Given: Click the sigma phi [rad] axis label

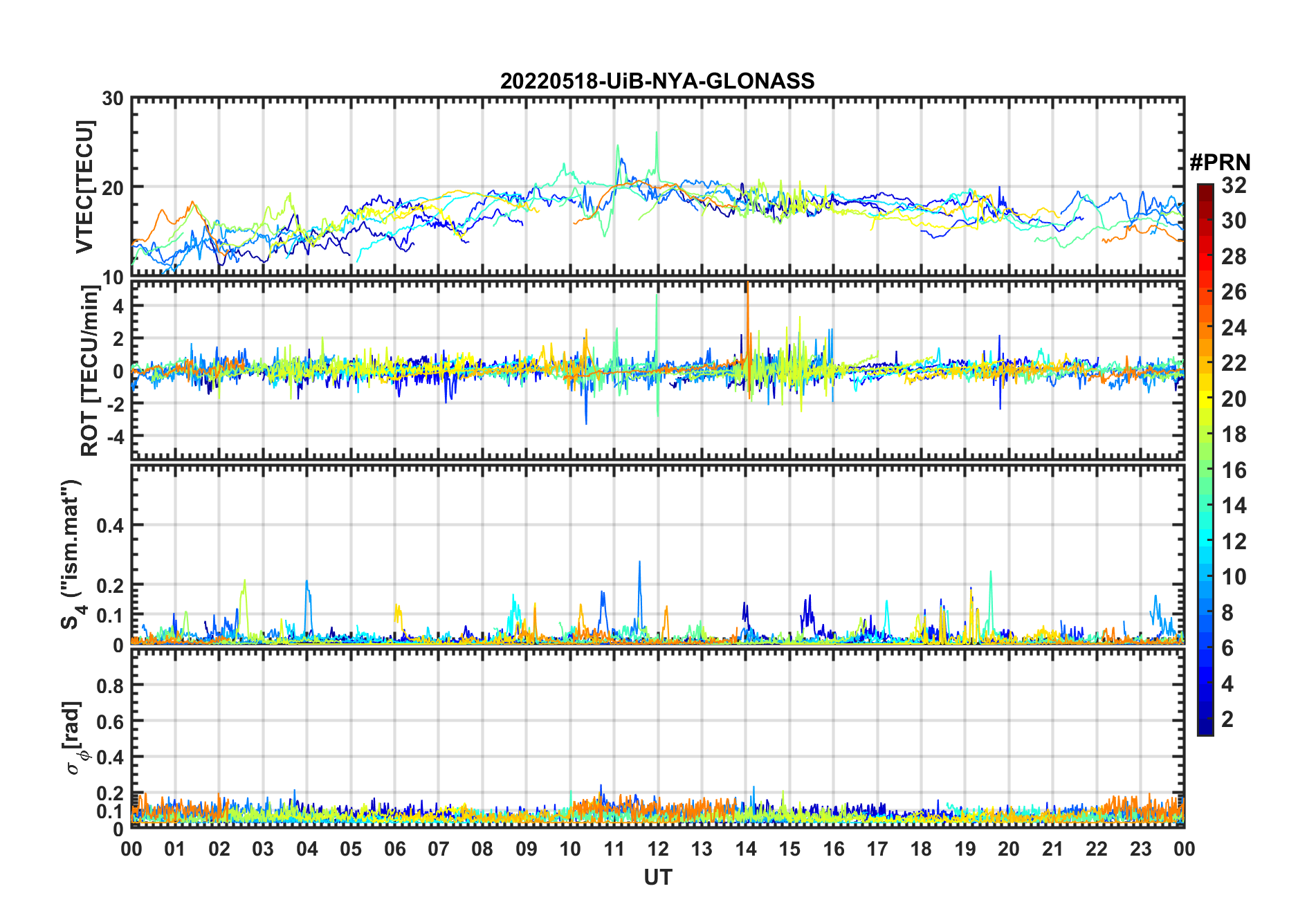Looking at the screenshot, I should 76,738.
